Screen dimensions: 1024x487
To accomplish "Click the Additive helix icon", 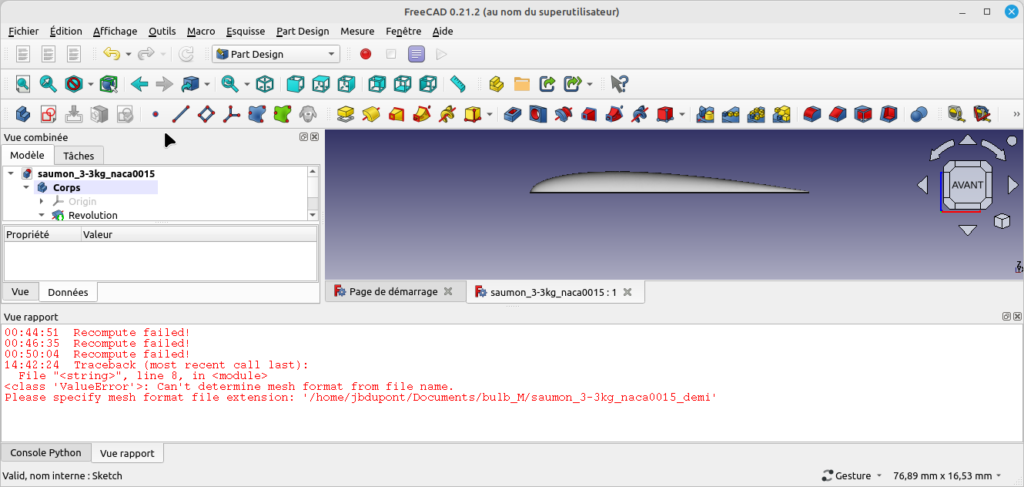I will (447, 114).
